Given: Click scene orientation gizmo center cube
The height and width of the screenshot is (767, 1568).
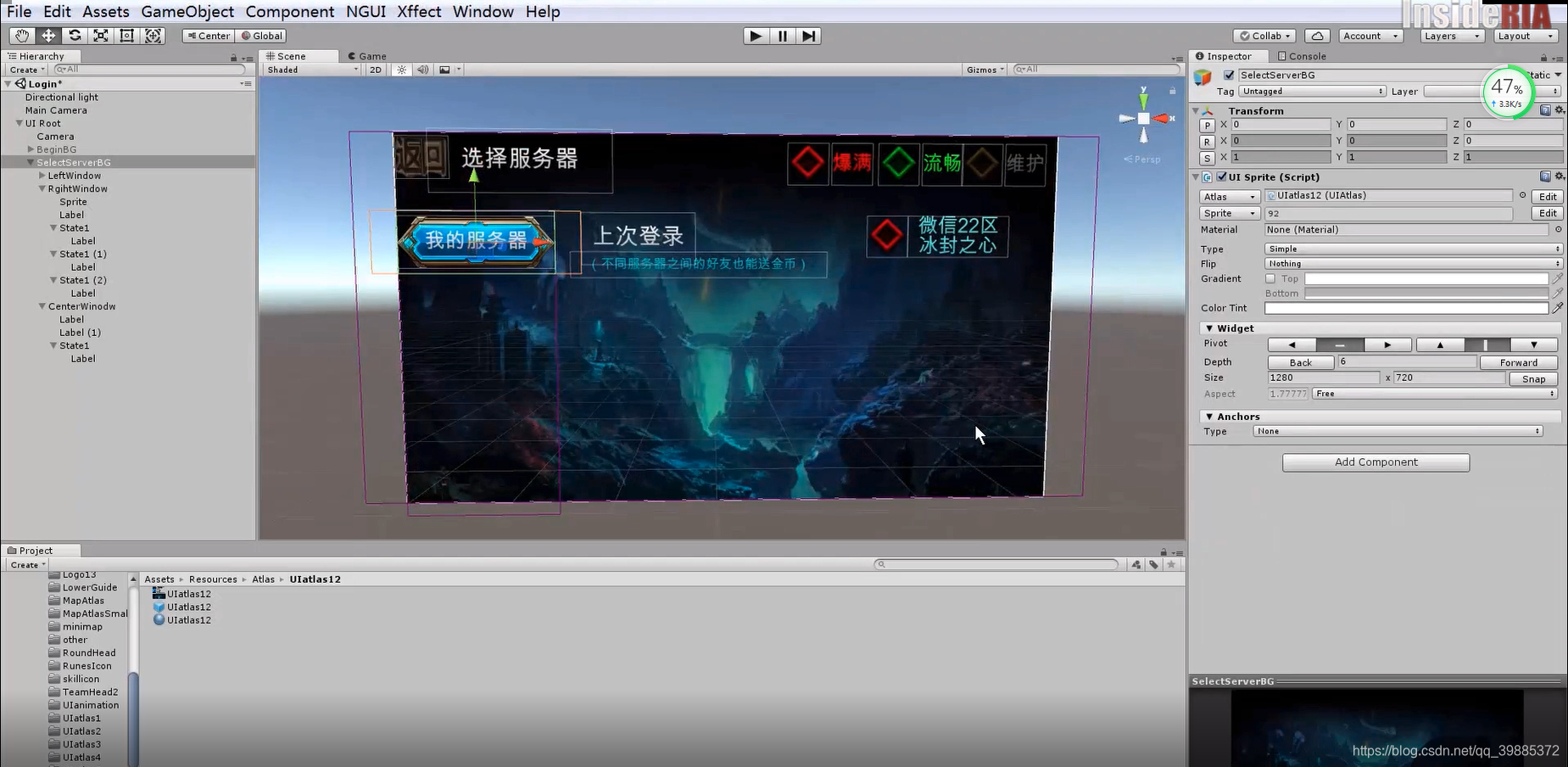Looking at the screenshot, I should [1143, 119].
